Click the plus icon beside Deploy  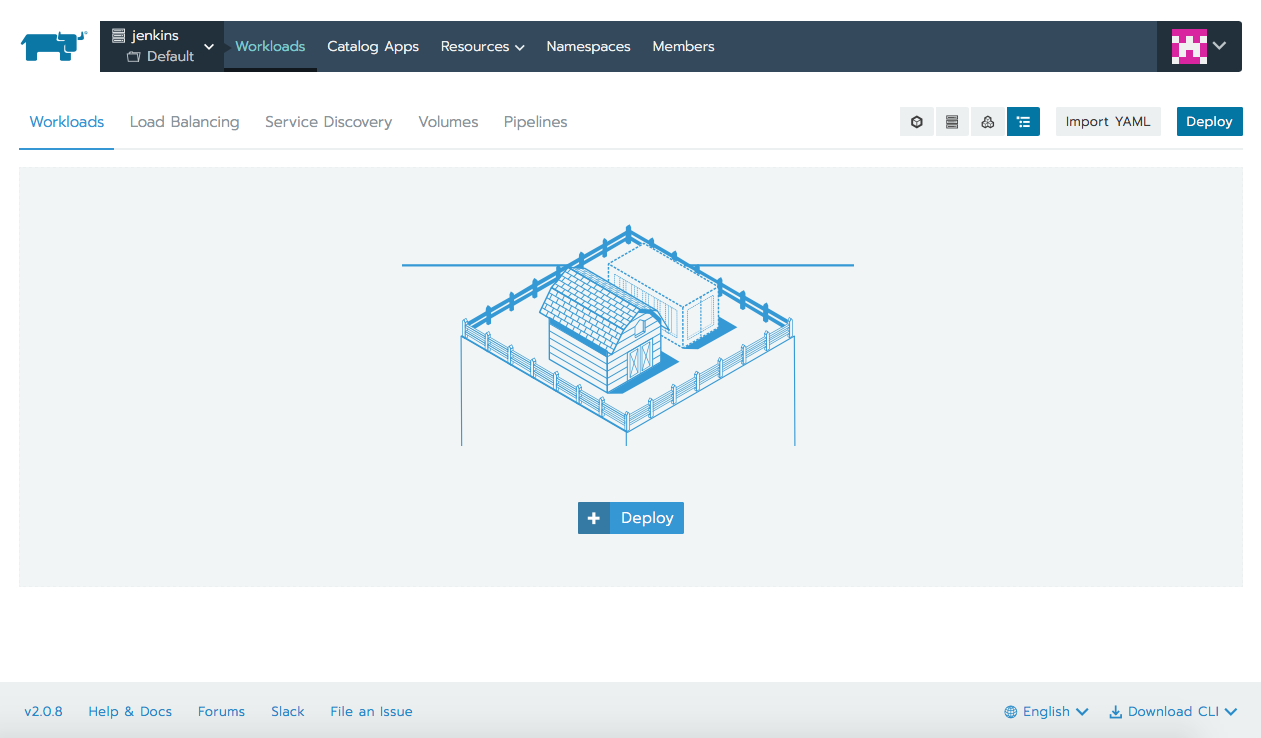(594, 518)
